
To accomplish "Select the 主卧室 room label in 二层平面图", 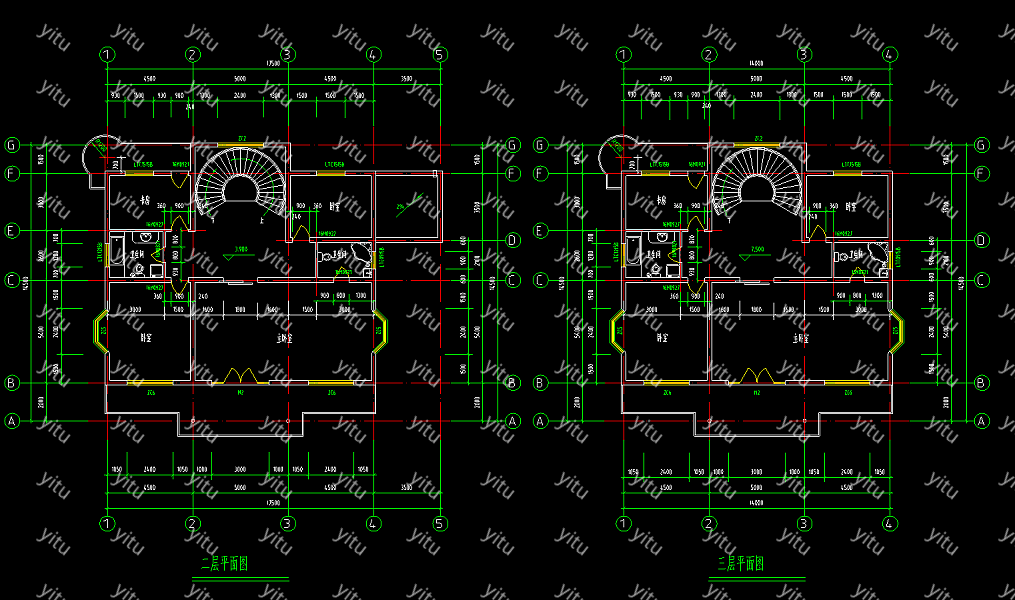I will point(284,338).
